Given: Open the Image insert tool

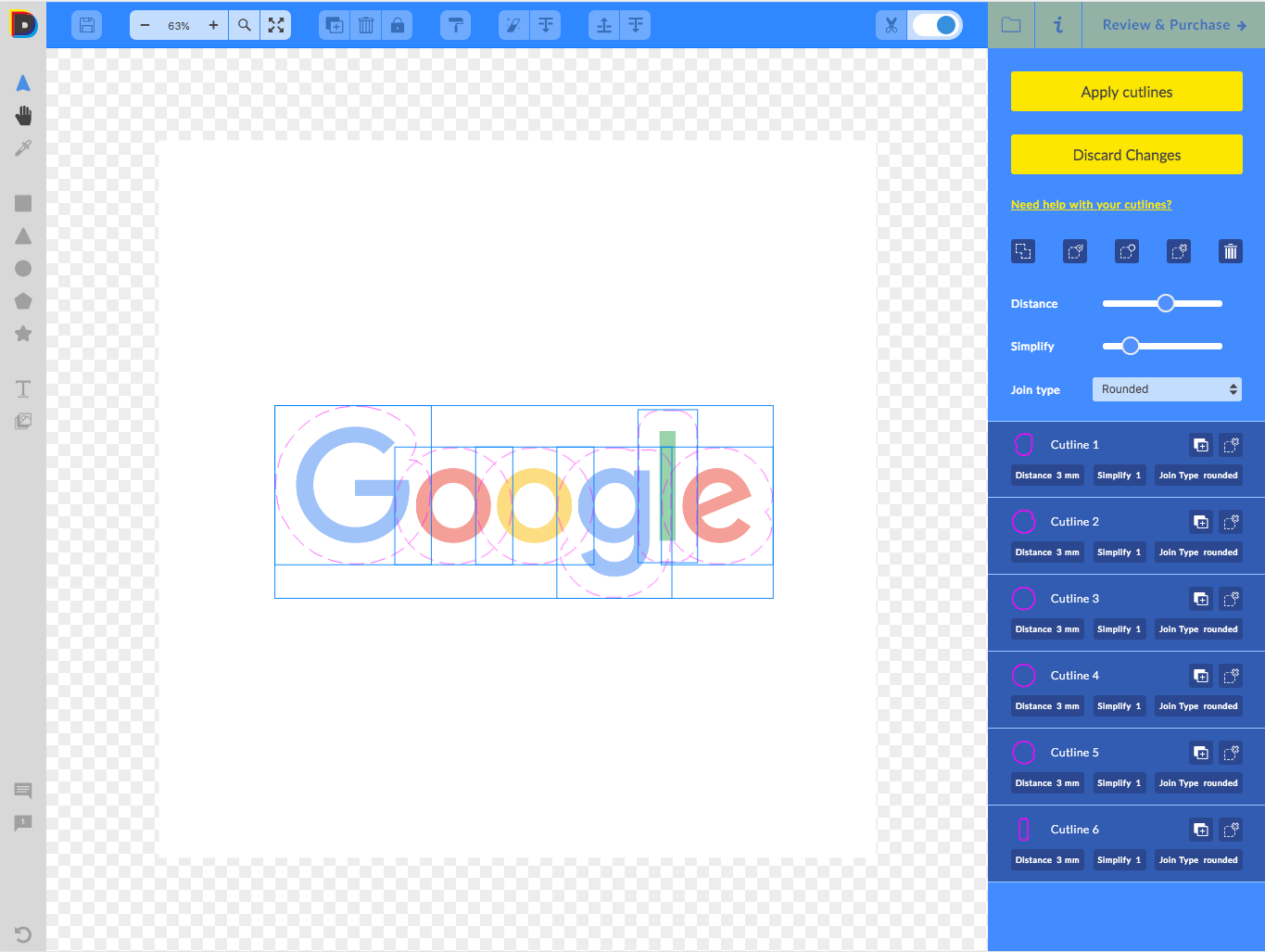Looking at the screenshot, I should pos(22,421).
